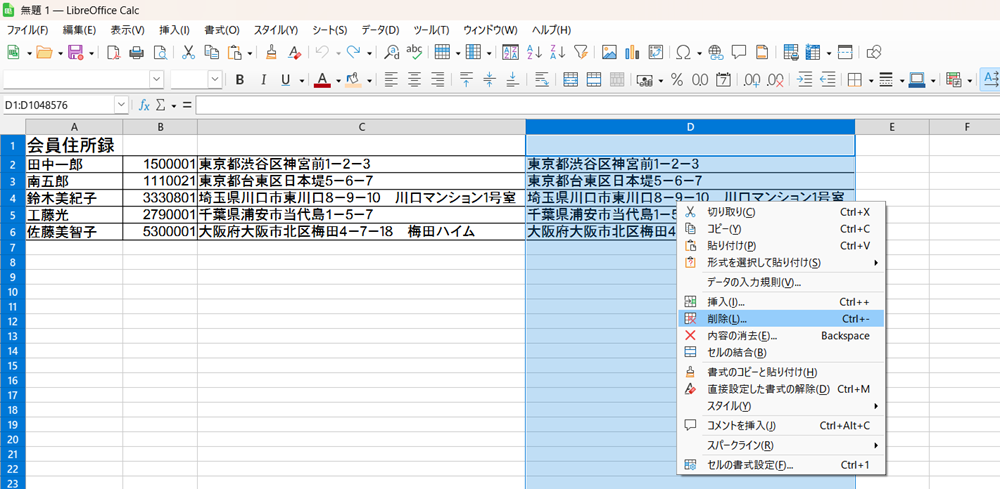1000x489 pixels.
Task: Click the Merge and Center Cells icon
Action: coord(571,80)
